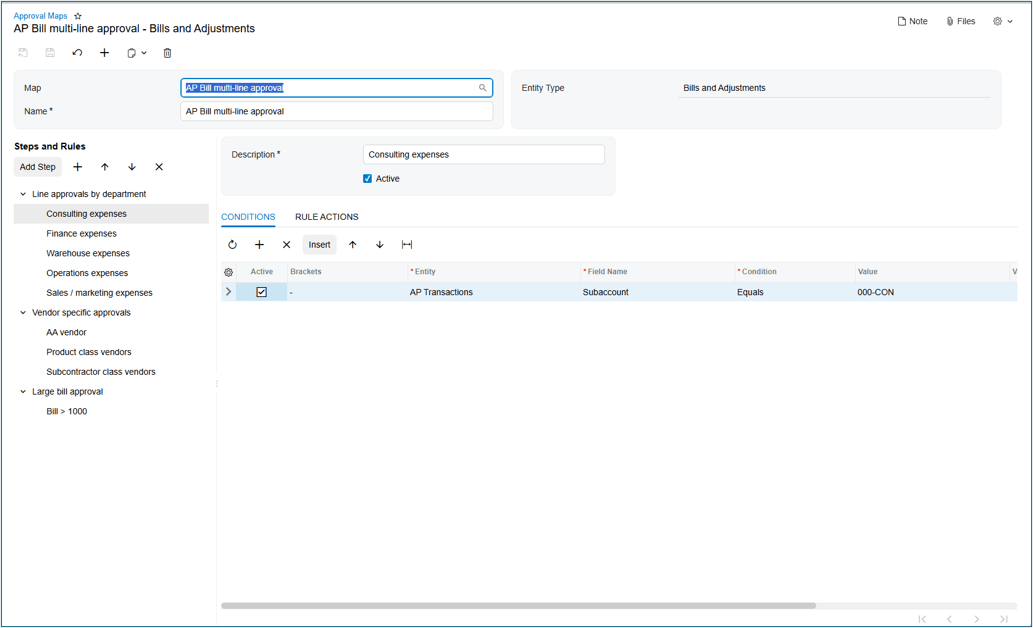Uncheck the Active checkbox for the condition row
The width and height of the screenshot is (1033, 628).
click(x=262, y=291)
